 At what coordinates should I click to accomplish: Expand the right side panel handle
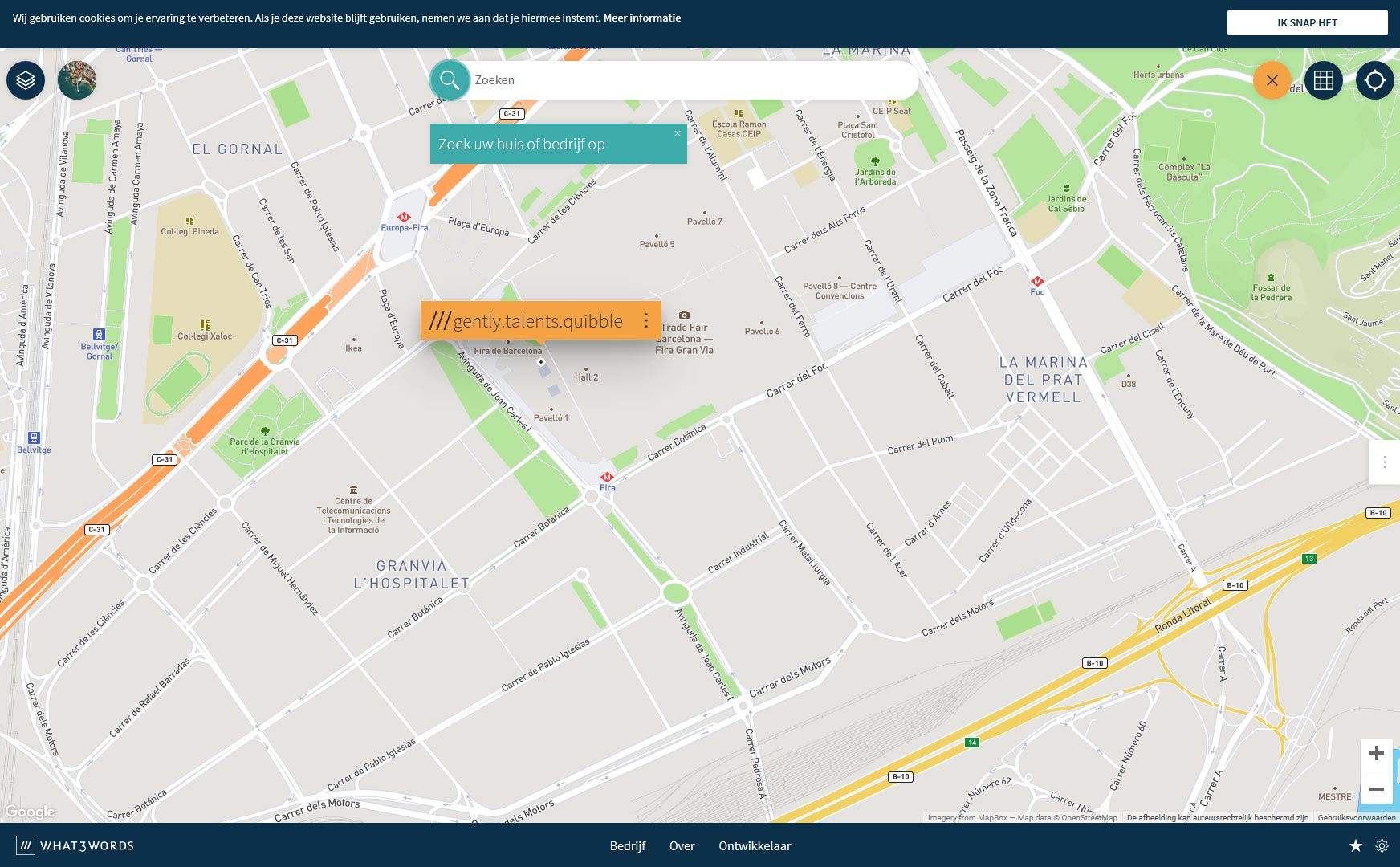pos(1384,462)
